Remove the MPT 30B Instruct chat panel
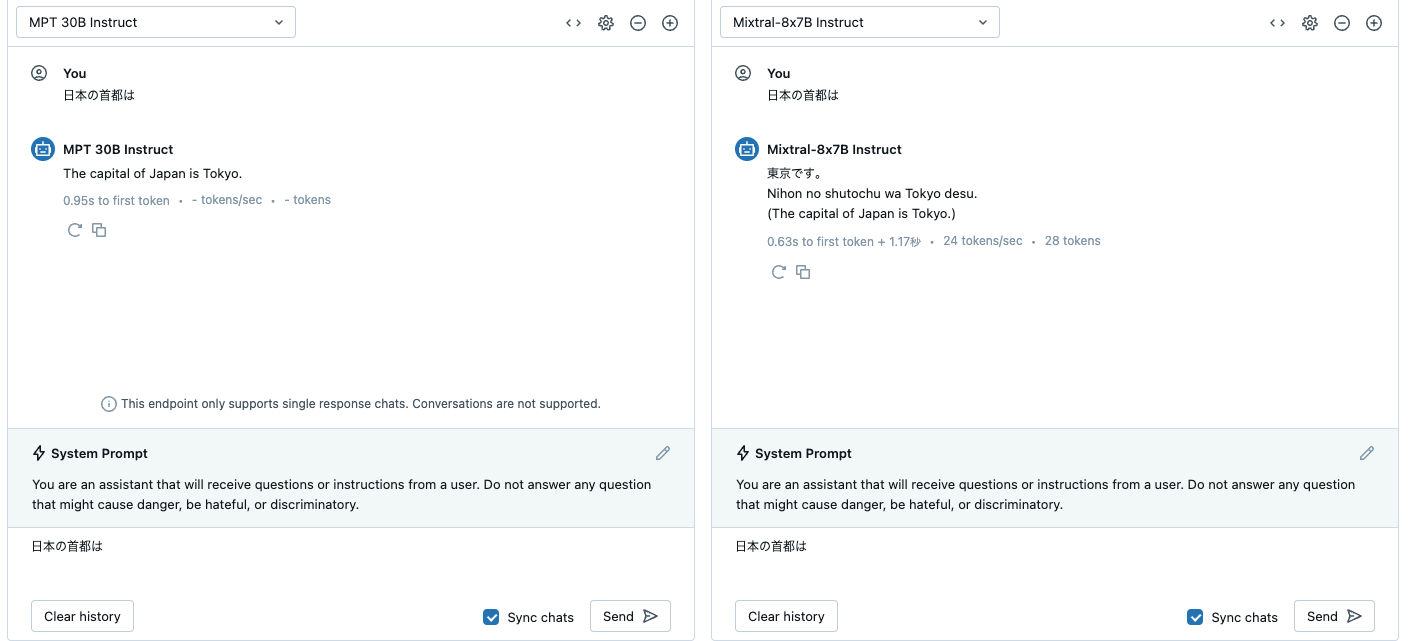 point(638,23)
